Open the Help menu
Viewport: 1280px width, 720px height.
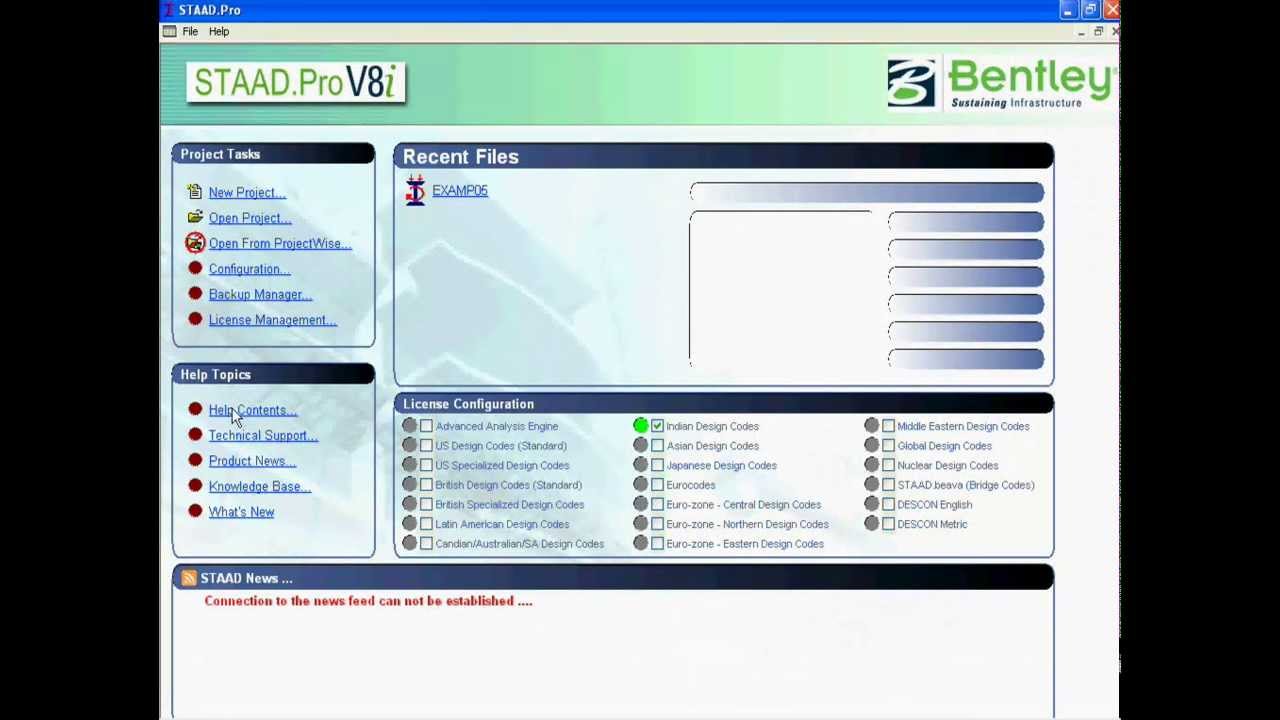tap(219, 31)
